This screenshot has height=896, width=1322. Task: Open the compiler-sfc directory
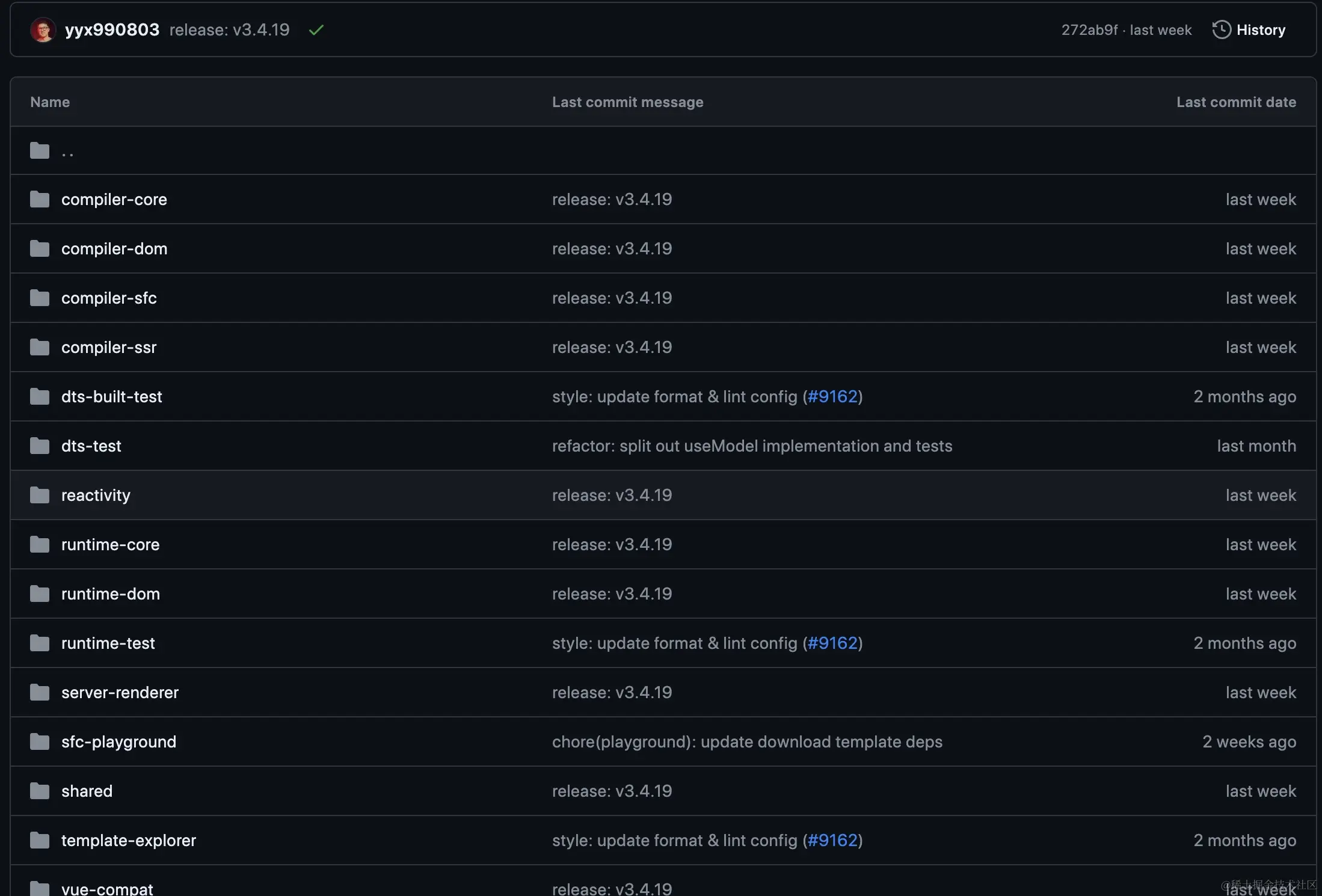[109, 298]
